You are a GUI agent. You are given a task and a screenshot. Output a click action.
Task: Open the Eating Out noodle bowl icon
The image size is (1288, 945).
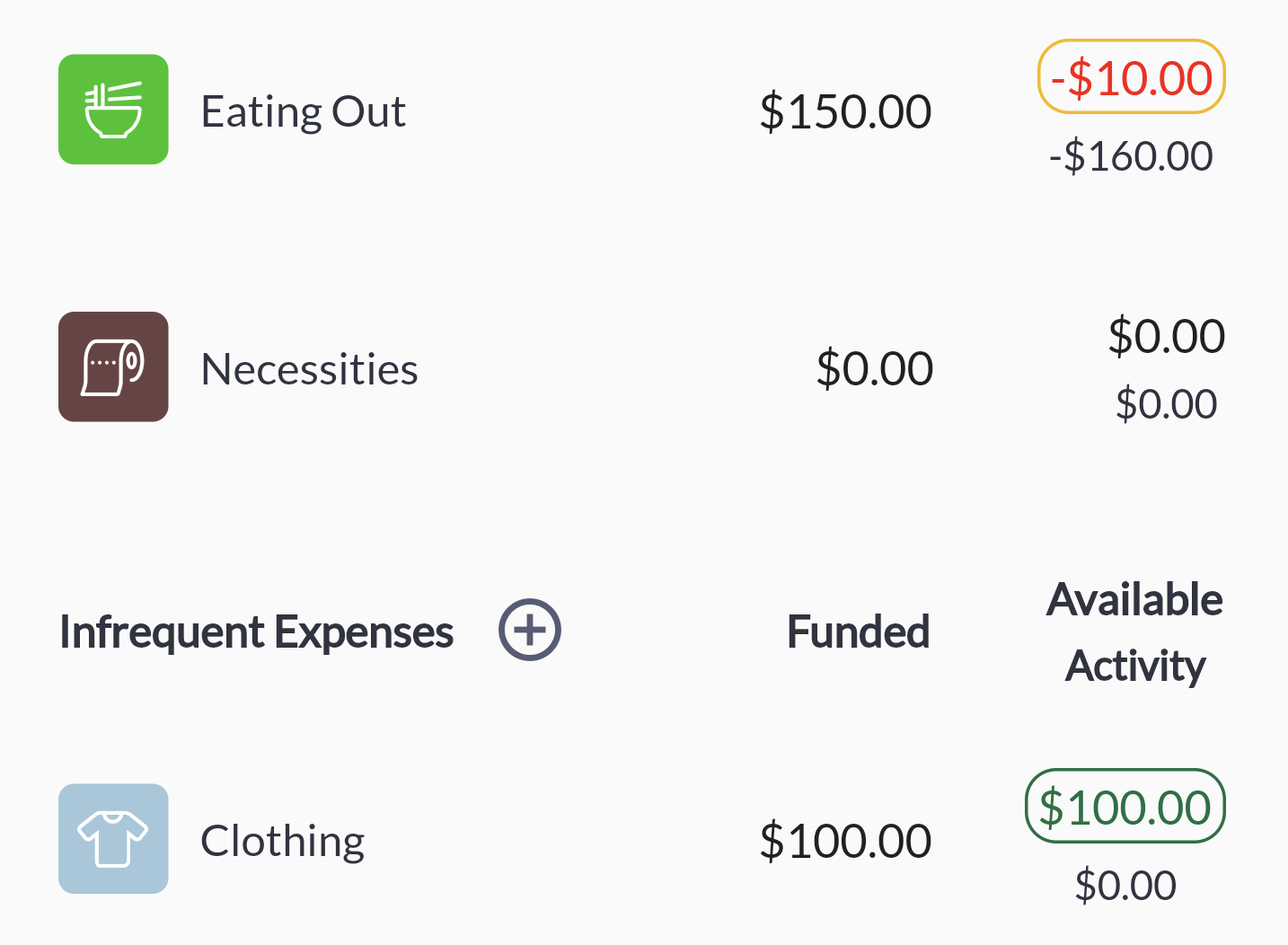pyautogui.click(x=113, y=110)
